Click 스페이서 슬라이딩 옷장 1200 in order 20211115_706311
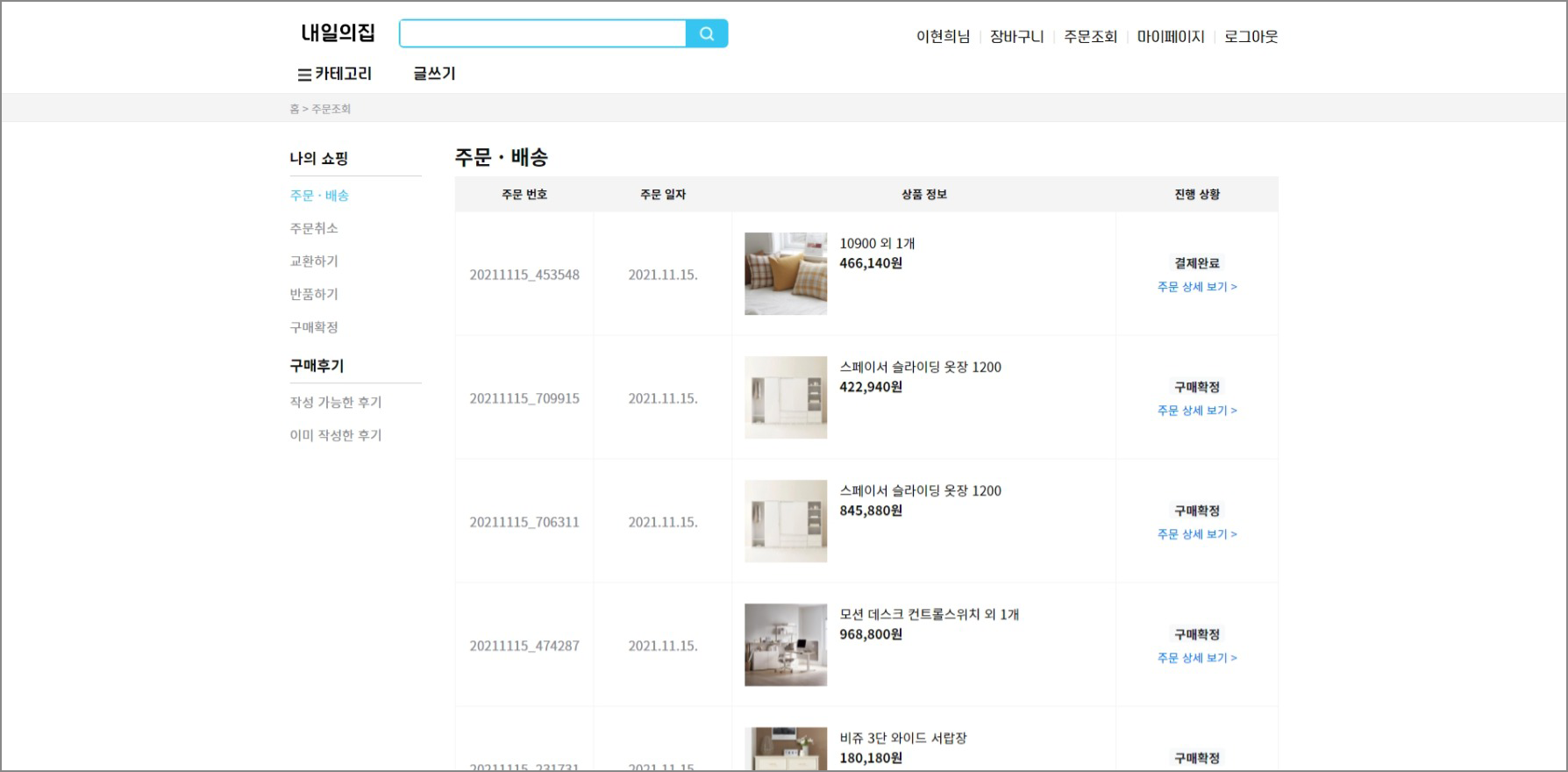The width and height of the screenshot is (1568, 772). [920, 491]
